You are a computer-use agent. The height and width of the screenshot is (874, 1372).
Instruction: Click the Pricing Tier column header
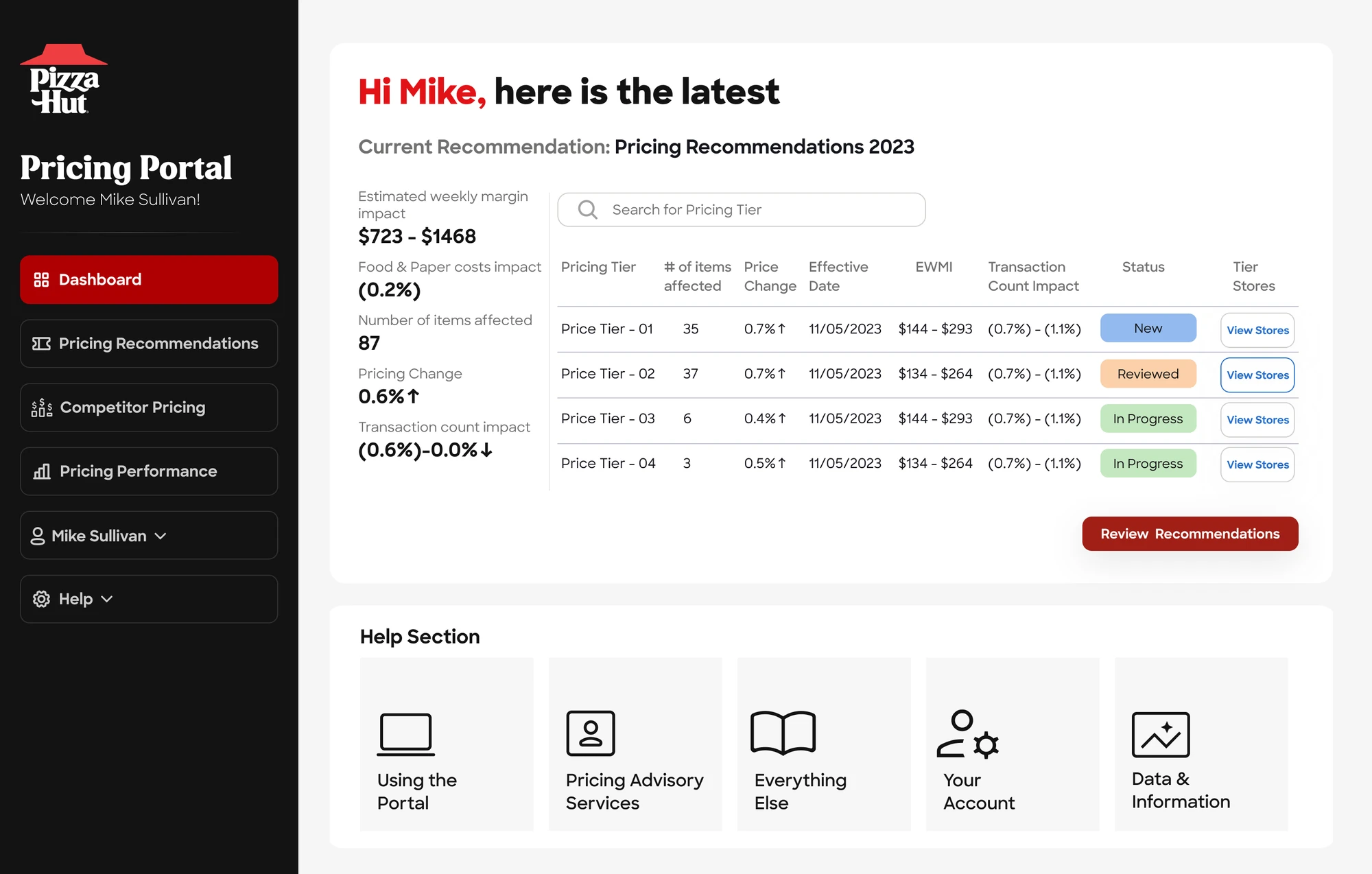[598, 267]
